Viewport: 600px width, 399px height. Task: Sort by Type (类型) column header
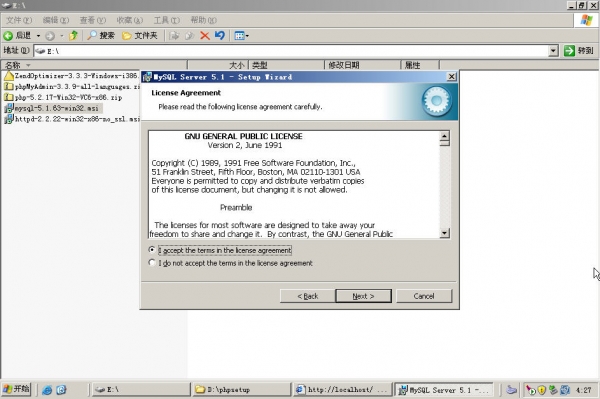pyautogui.click(x=286, y=65)
